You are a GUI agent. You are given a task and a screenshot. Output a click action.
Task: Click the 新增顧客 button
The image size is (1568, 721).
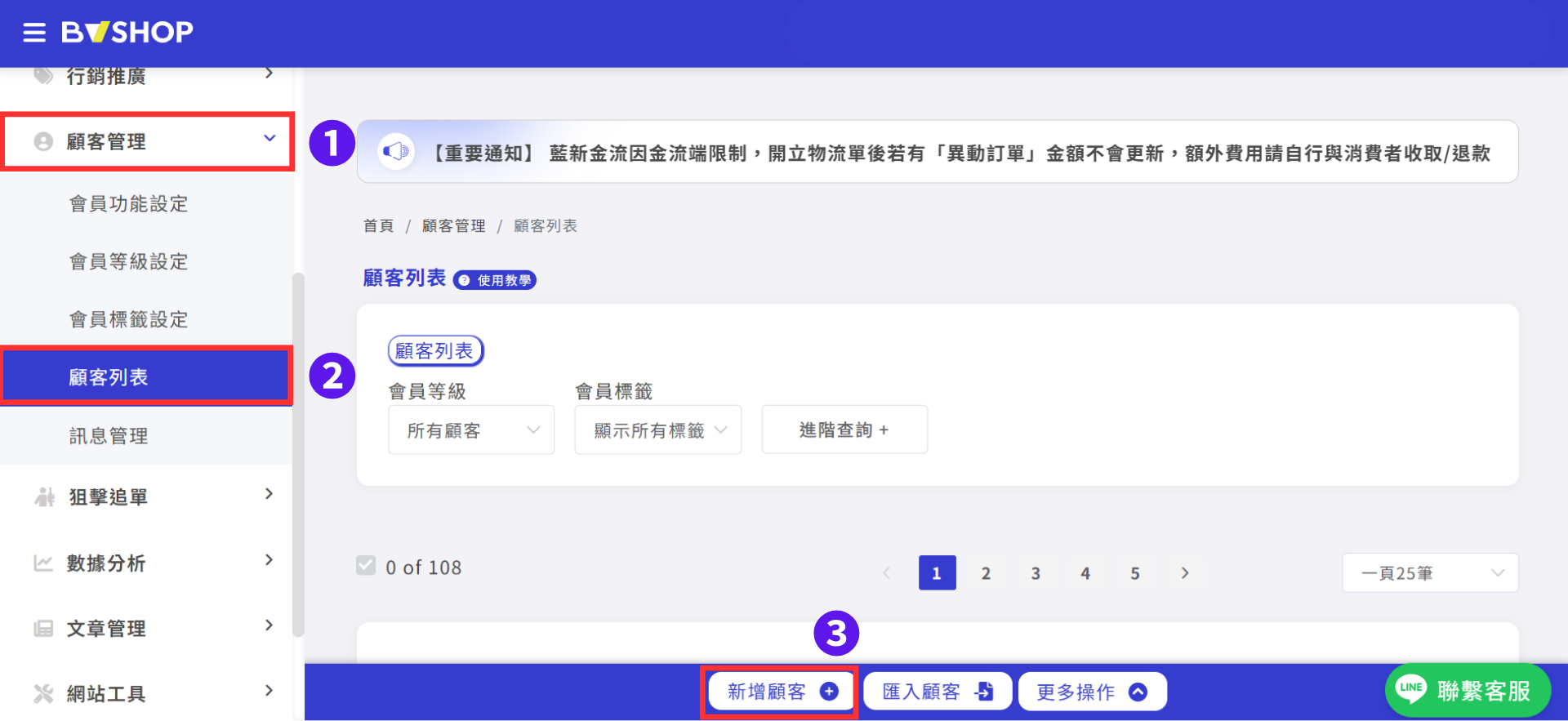pyautogui.click(x=780, y=692)
